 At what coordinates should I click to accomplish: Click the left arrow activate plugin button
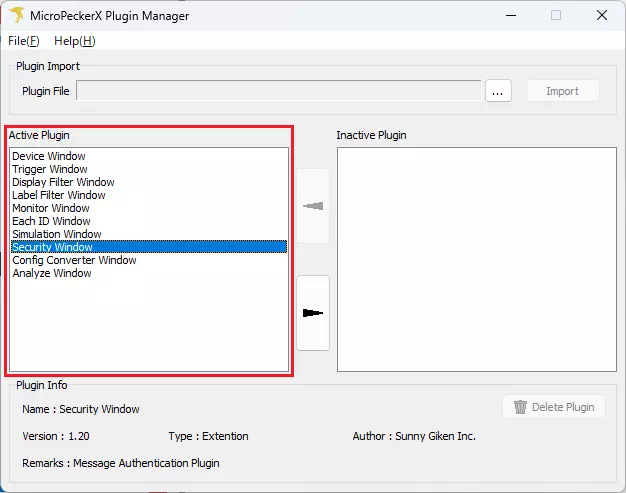(x=313, y=206)
